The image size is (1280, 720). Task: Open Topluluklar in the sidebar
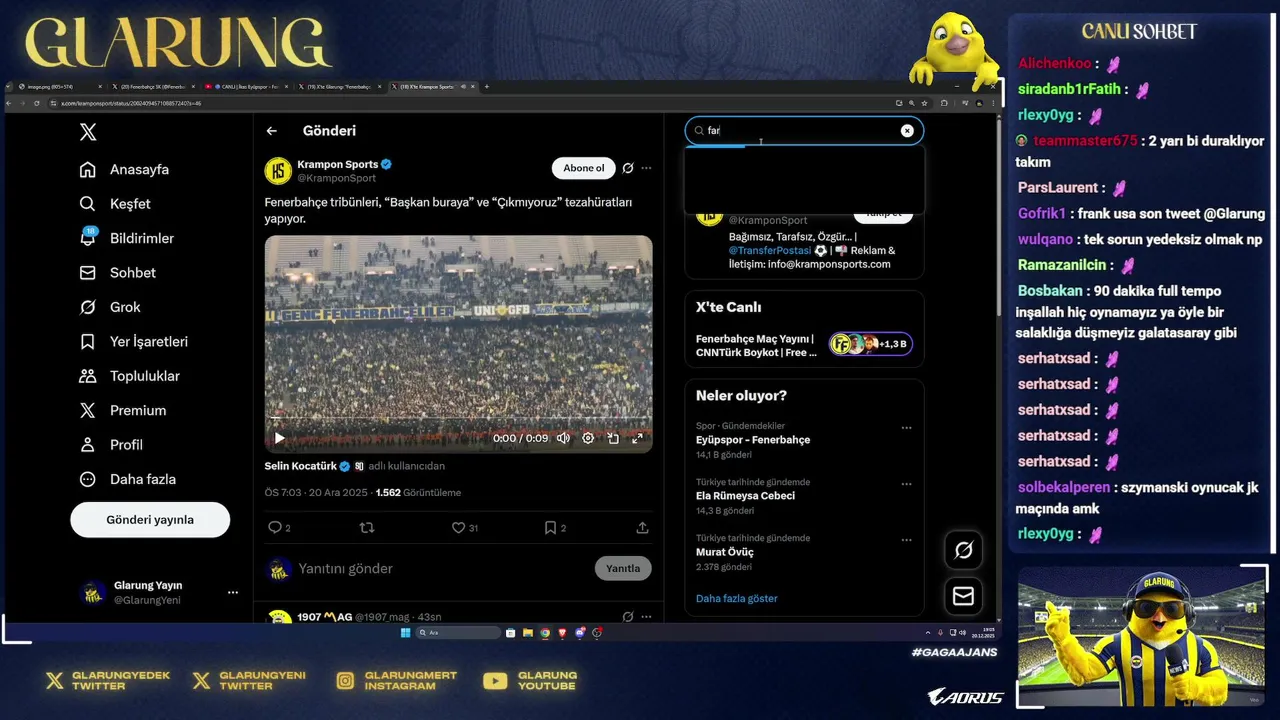pyautogui.click(x=130, y=376)
